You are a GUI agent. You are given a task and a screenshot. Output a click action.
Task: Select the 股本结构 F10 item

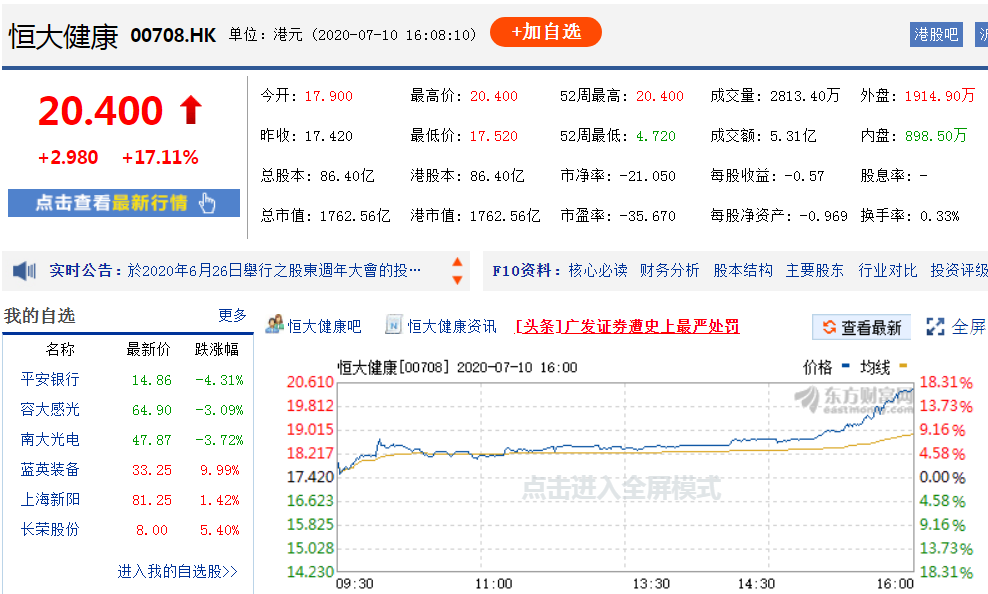(x=742, y=270)
